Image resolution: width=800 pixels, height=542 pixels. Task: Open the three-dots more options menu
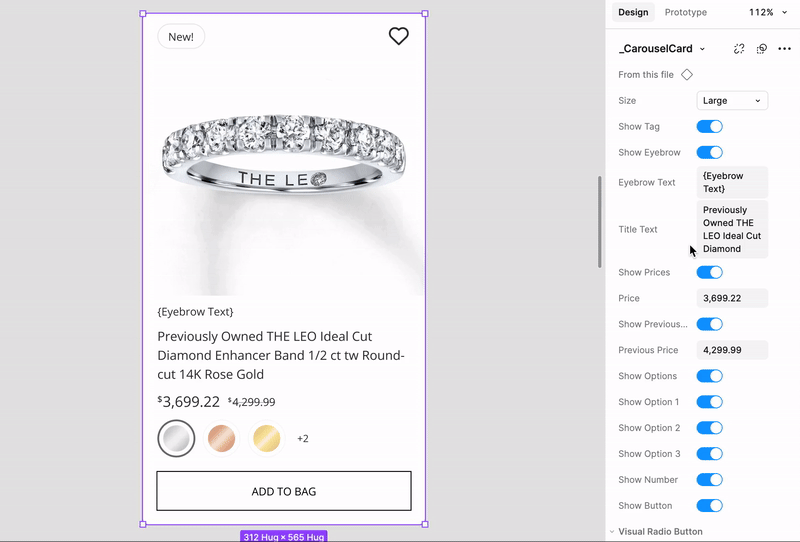click(784, 48)
